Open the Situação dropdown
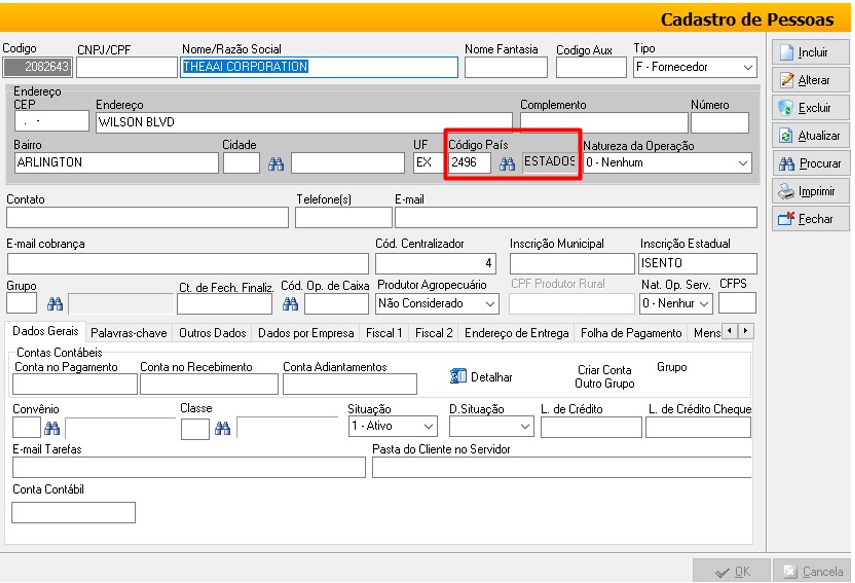This screenshot has width=855, height=583. 429,428
